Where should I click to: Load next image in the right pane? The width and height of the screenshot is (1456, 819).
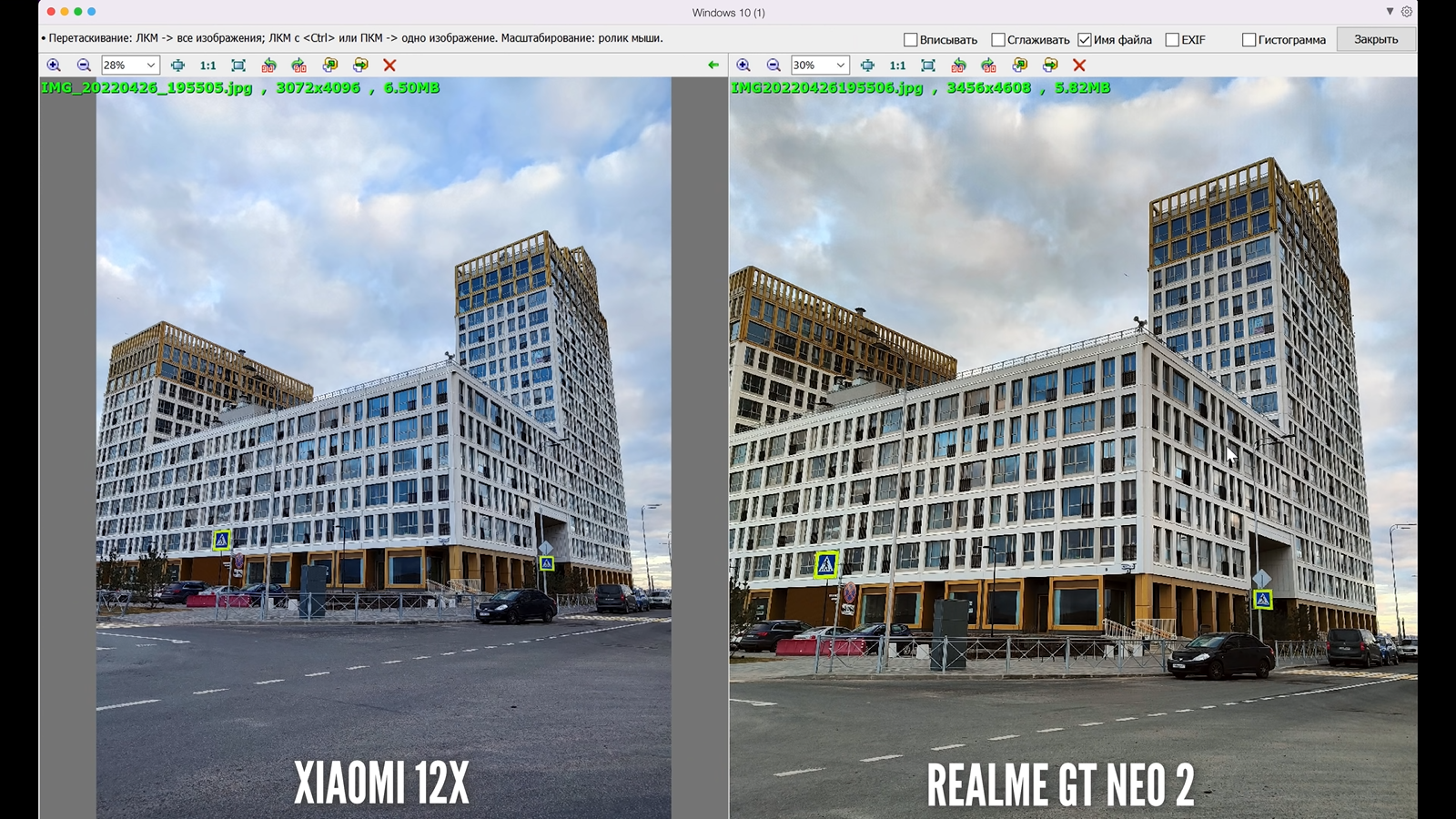coord(1050,66)
